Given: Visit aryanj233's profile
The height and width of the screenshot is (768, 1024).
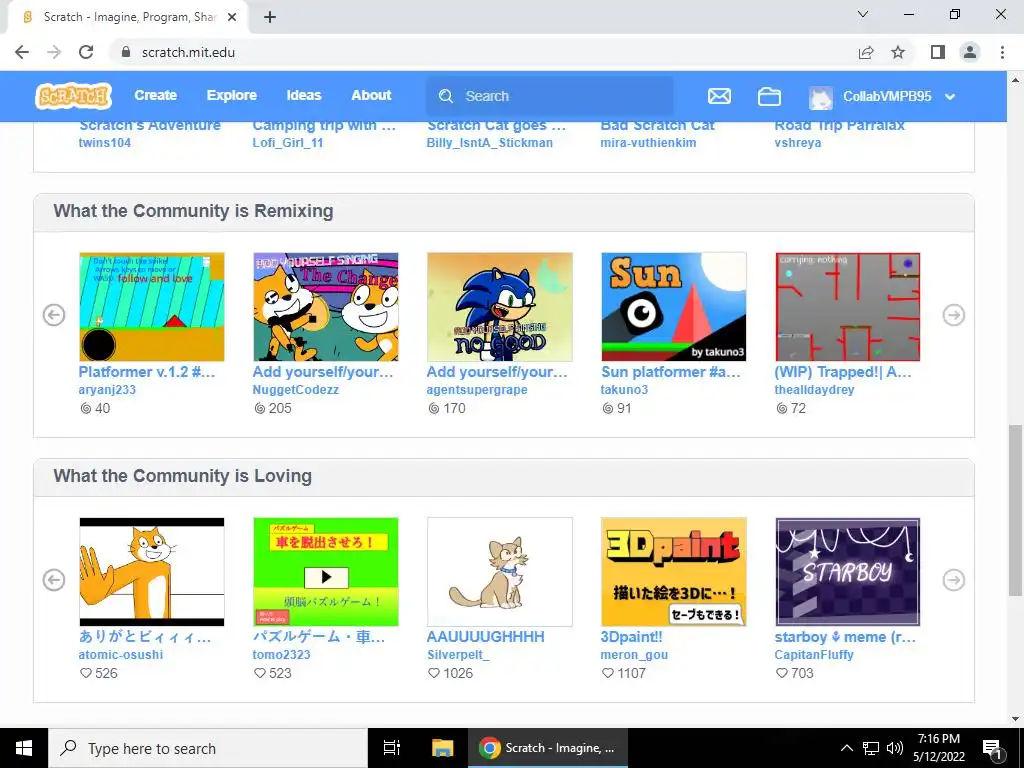Looking at the screenshot, I should coord(107,390).
